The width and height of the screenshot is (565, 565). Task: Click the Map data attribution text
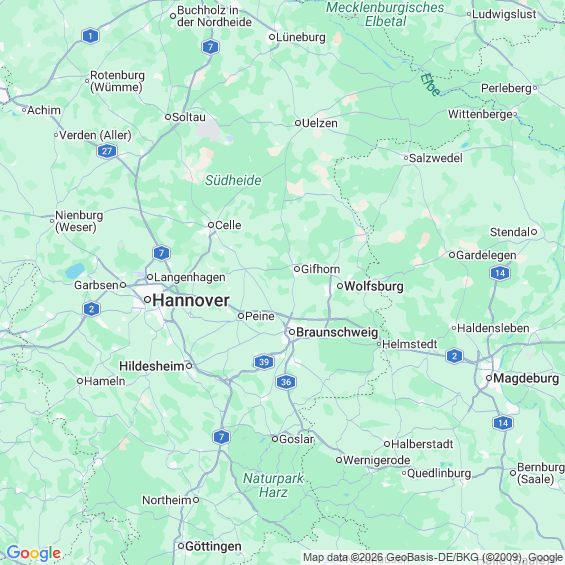[432, 557]
